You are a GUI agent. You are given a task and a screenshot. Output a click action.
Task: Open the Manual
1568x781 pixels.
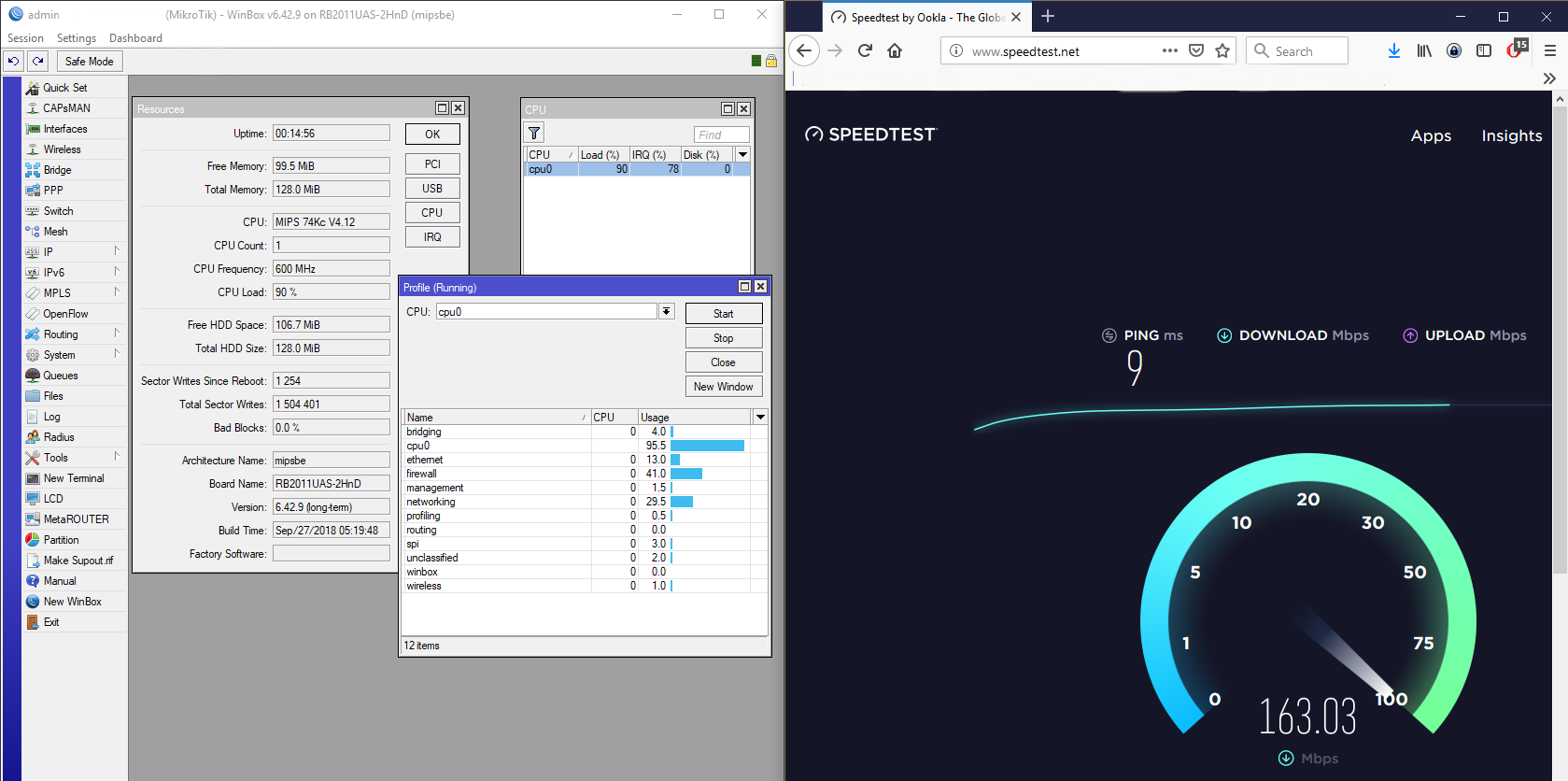point(60,581)
